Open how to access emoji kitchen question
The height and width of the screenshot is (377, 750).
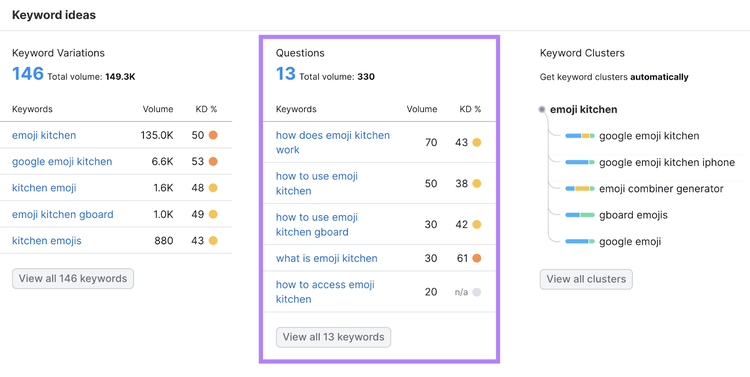click(x=325, y=292)
